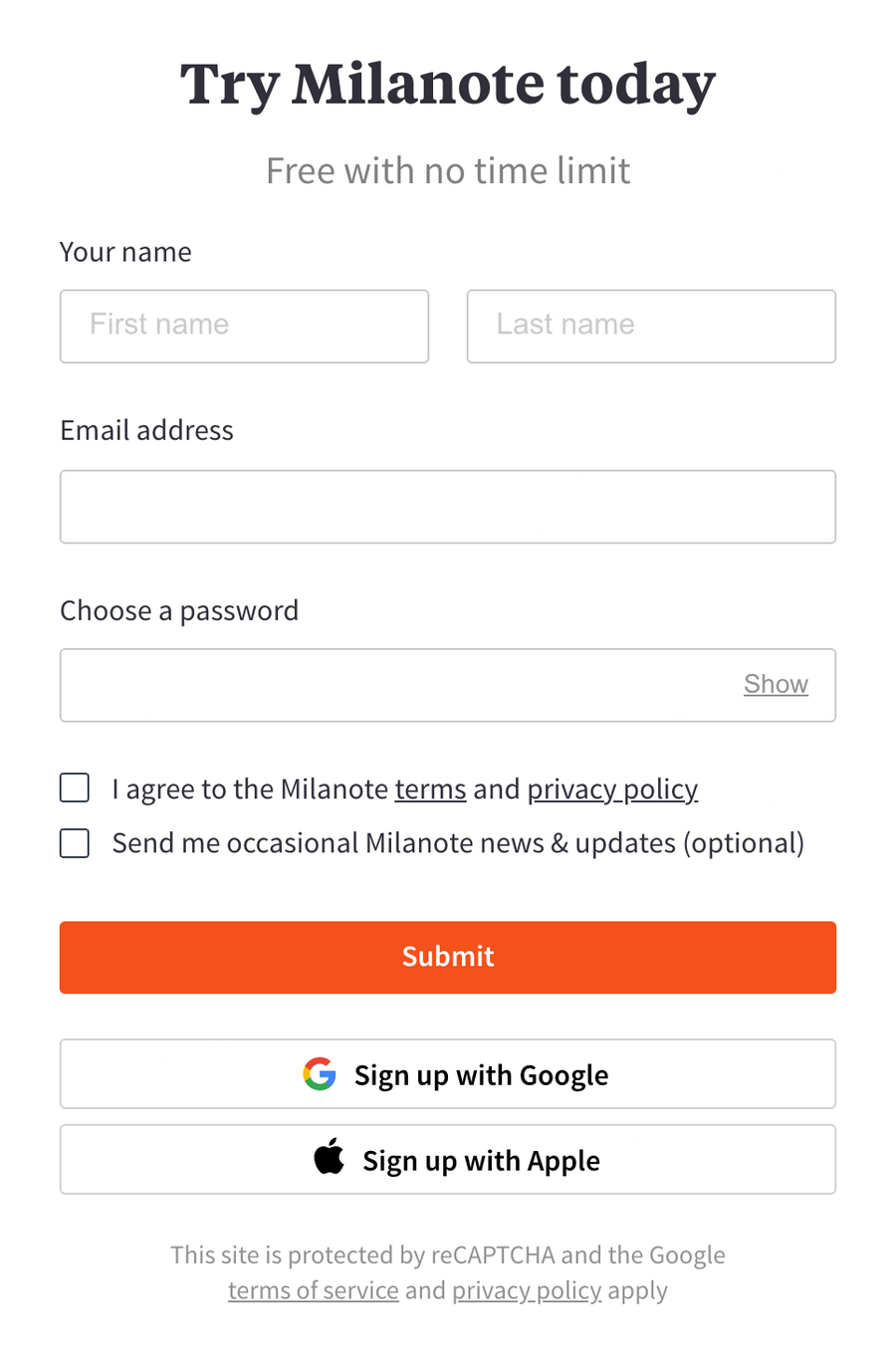This screenshot has height=1364, width=896.
Task: Check the agreement to Milanote terms checkbox
Action: click(74, 787)
